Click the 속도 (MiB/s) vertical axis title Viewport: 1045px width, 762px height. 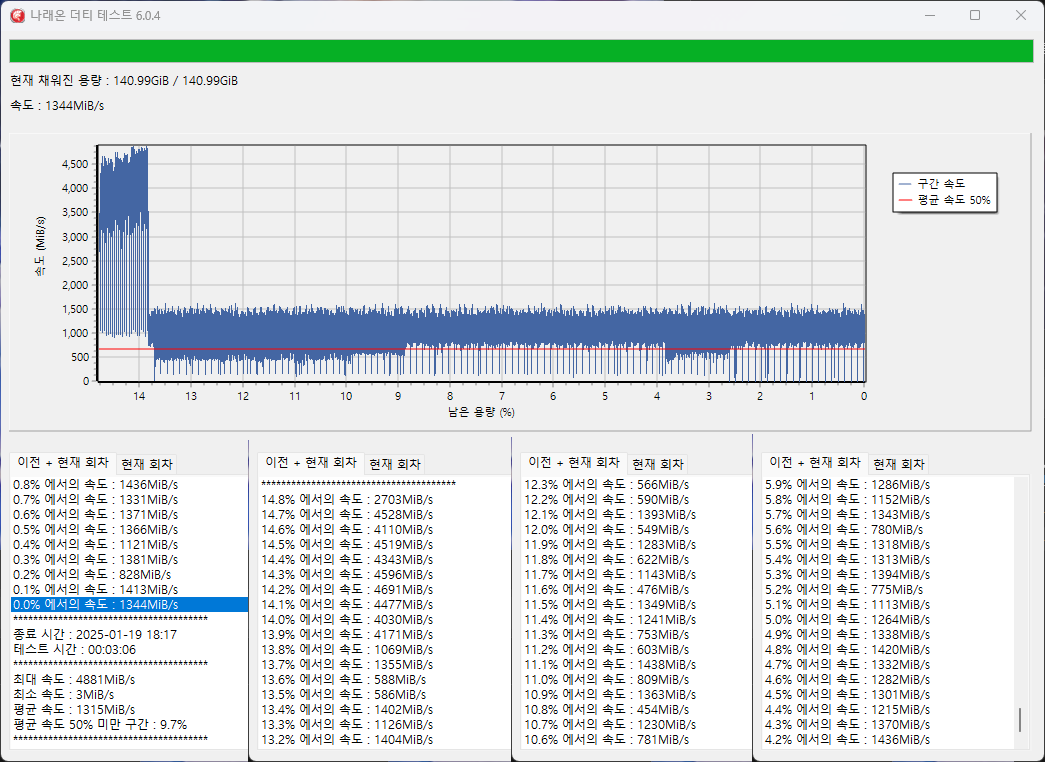click(x=41, y=247)
